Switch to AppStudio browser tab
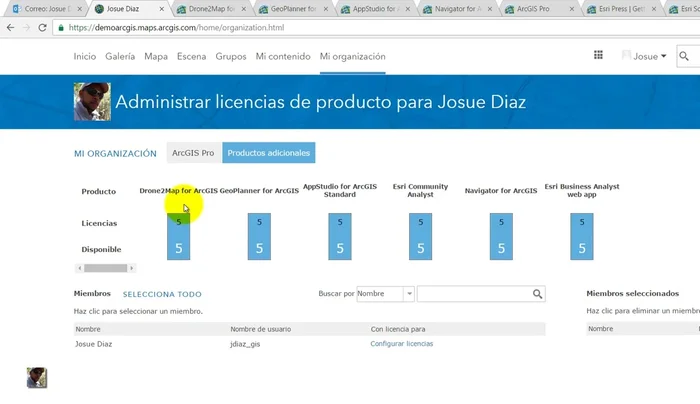 pyautogui.click(x=374, y=8)
